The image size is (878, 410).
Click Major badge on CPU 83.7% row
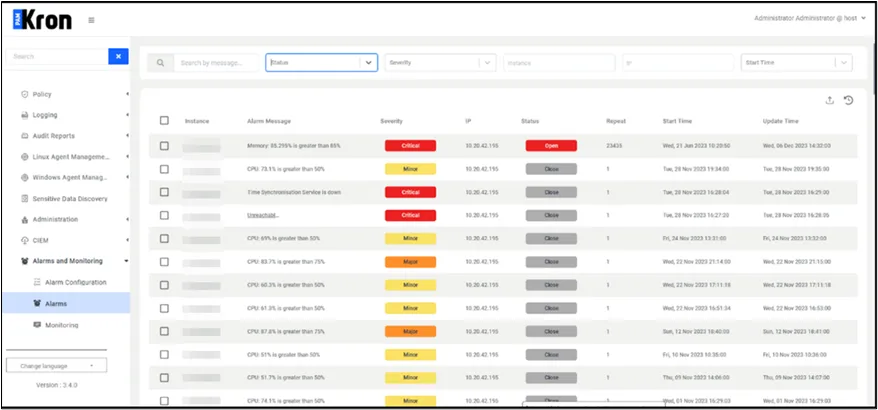410,262
